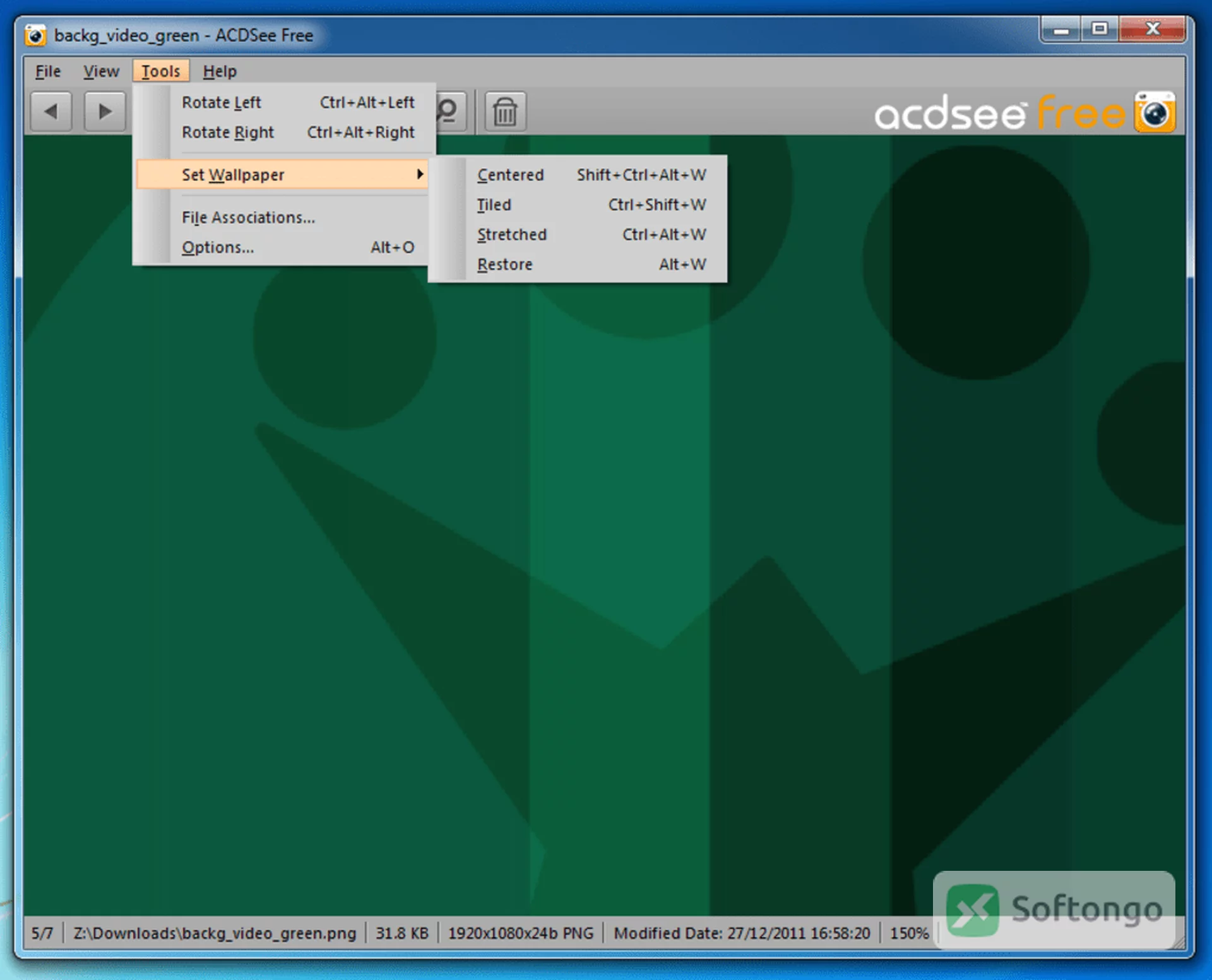The image size is (1212, 980).
Task: Go to the previous image arrow
Action: pos(51,112)
